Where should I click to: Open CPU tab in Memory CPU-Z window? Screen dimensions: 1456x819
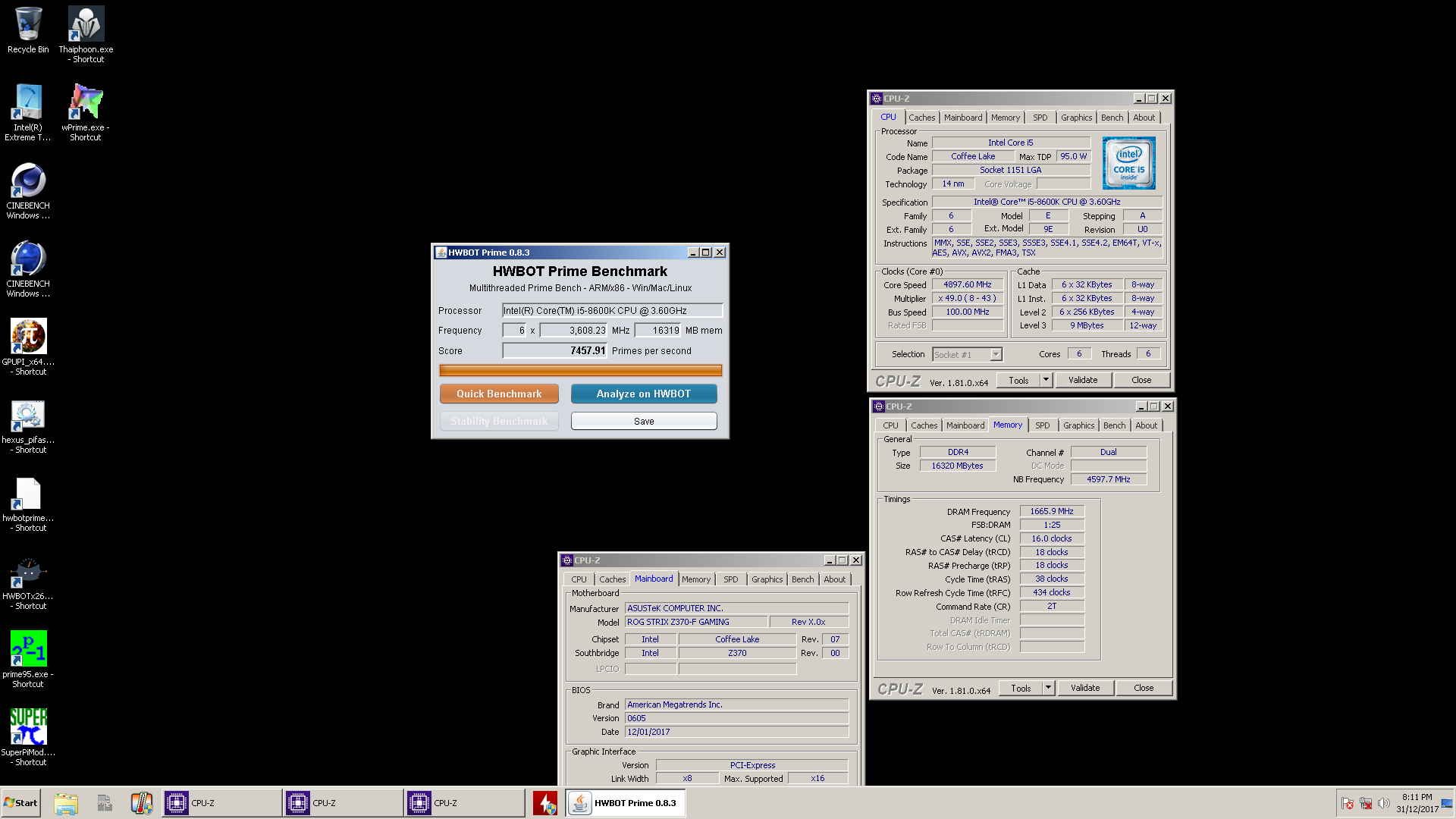tap(890, 425)
